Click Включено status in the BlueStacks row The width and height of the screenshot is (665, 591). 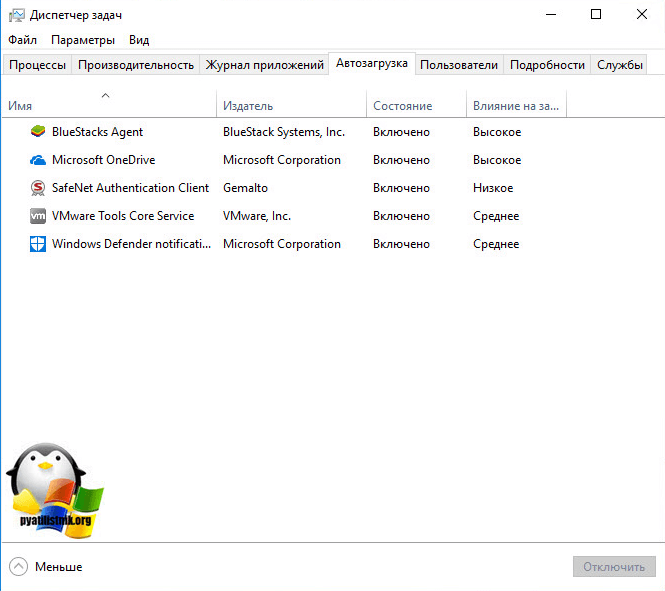click(x=401, y=132)
